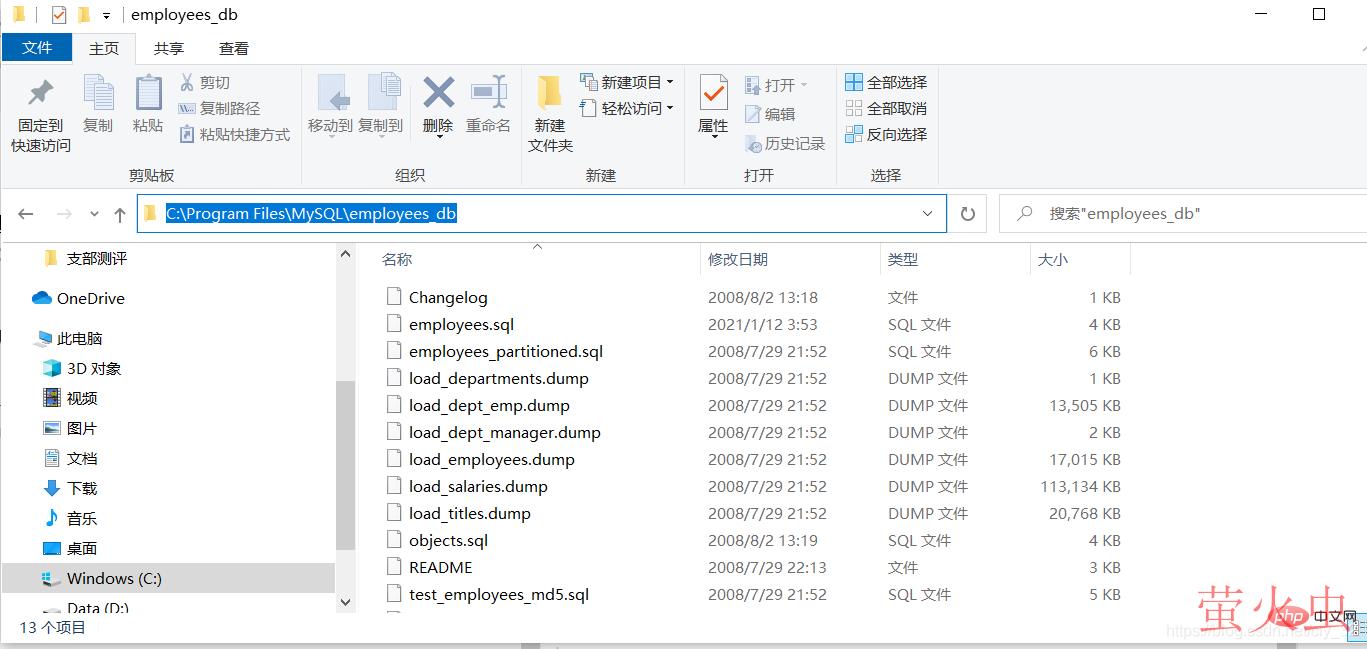This screenshot has width=1367, height=649.
Task: Click the Pin to Quick Access icon
Action: pyautogui.click(x=40, y=94)
